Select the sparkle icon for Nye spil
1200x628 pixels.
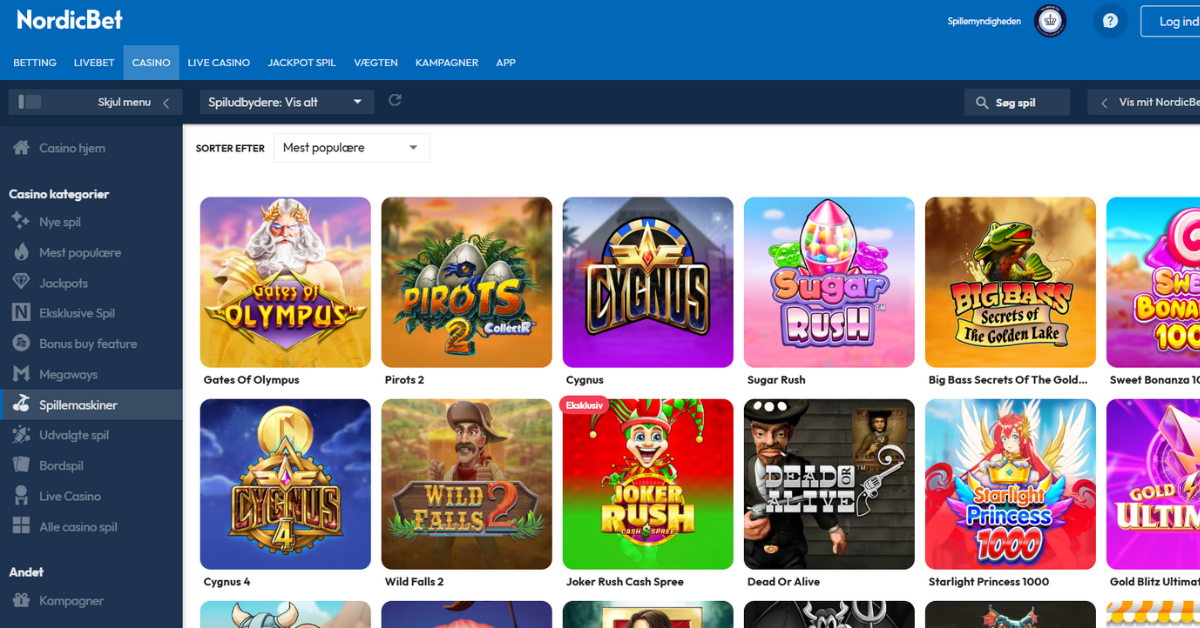tap(20, 221)
